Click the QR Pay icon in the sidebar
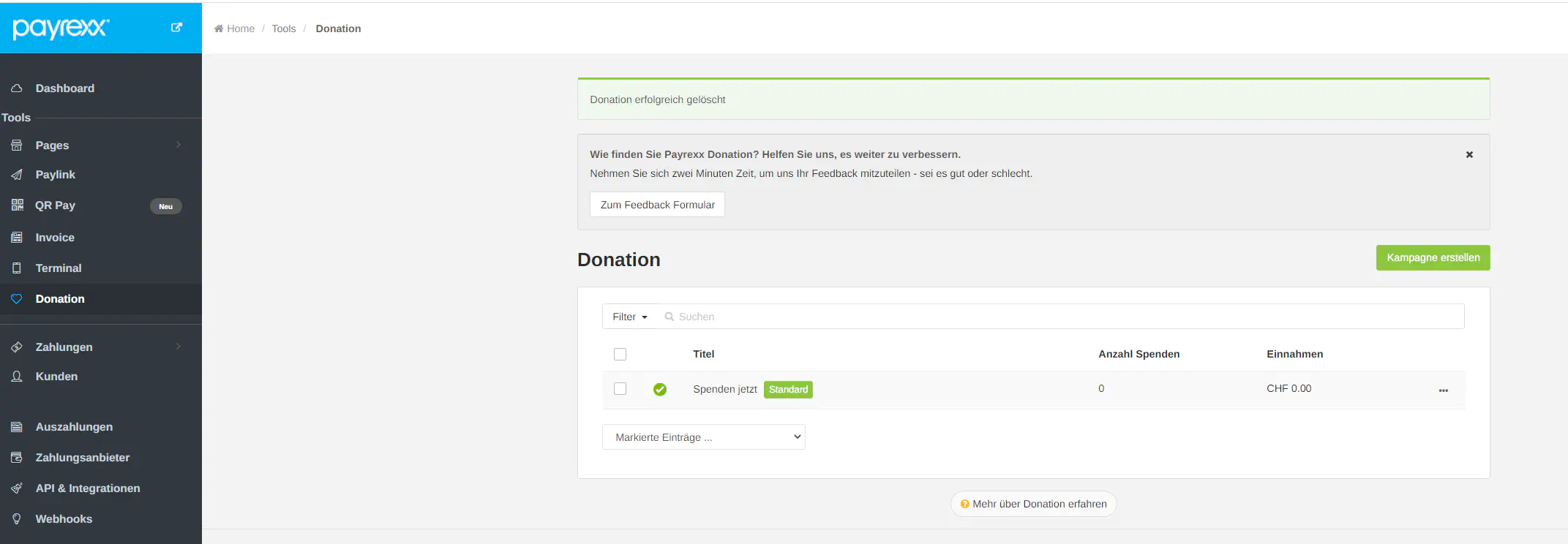This screenshot has height=544, width=1568. (17, 205)
